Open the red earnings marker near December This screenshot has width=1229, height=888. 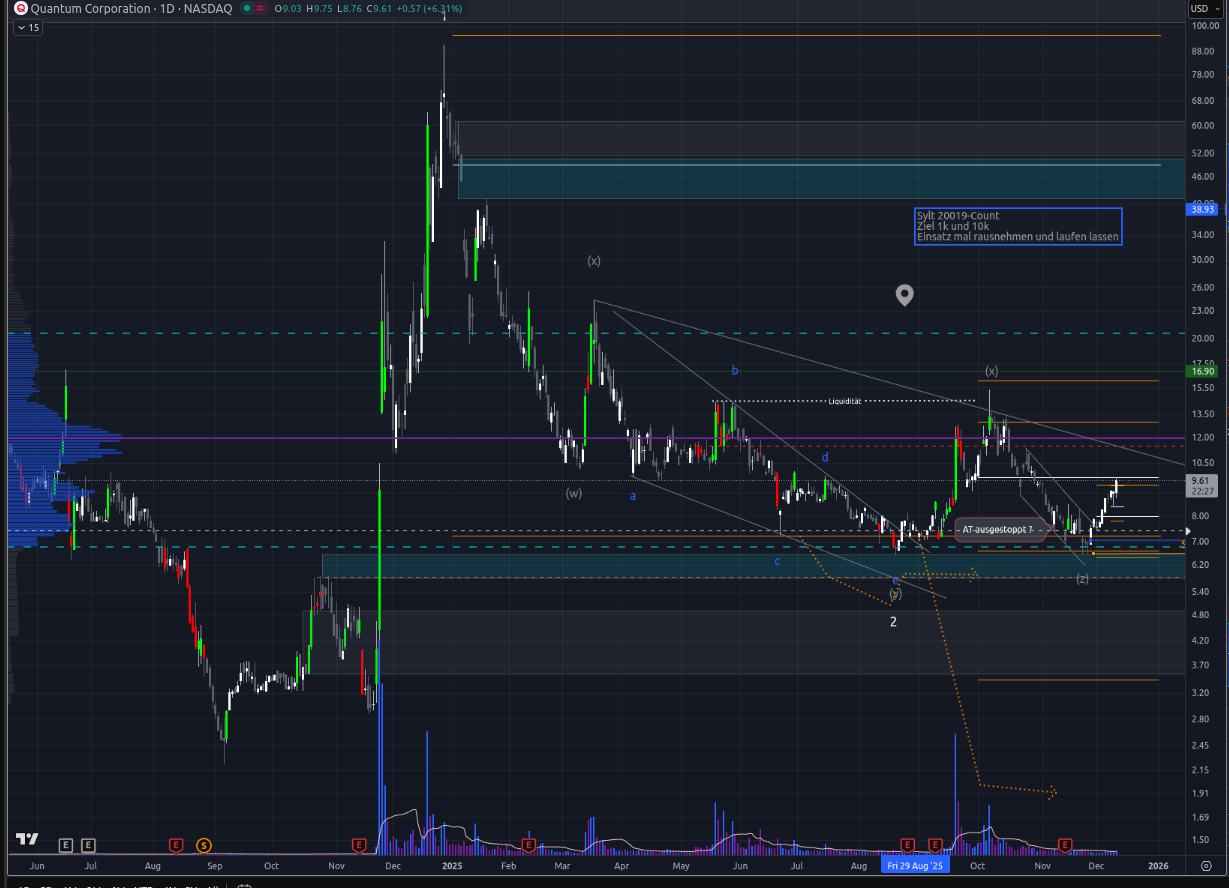[1065, 845]
